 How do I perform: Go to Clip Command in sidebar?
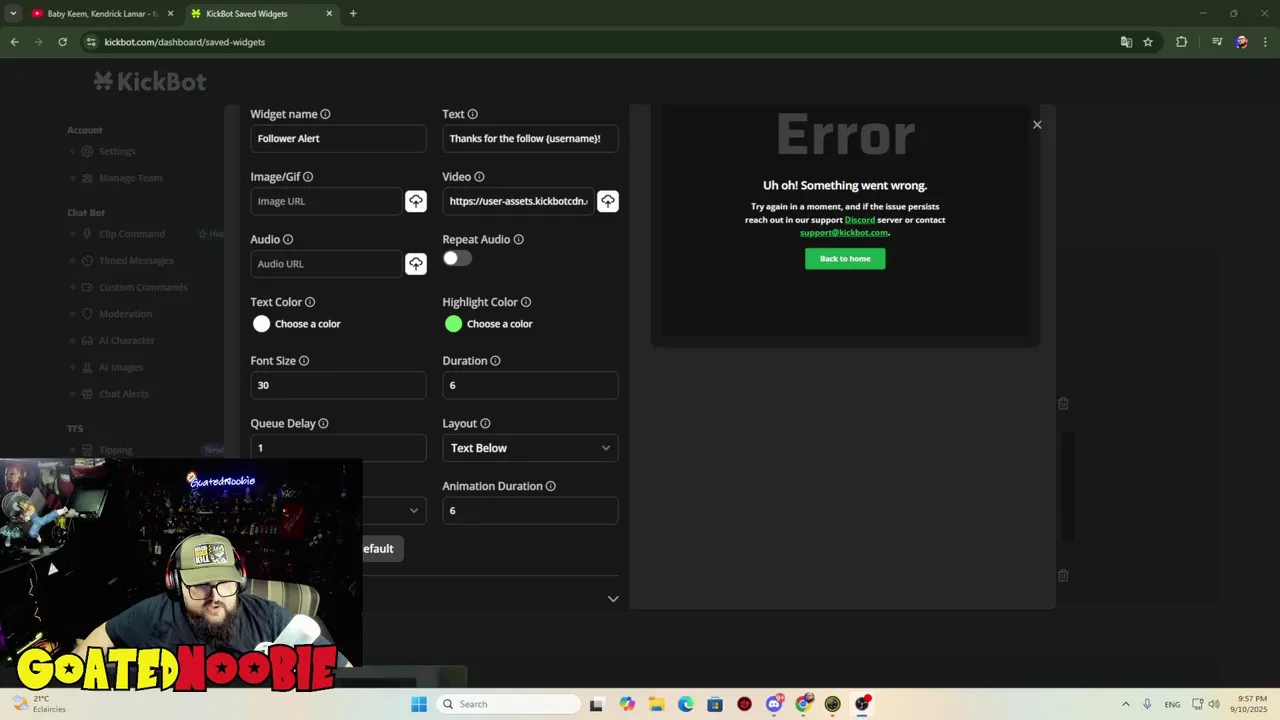[131, 234]
